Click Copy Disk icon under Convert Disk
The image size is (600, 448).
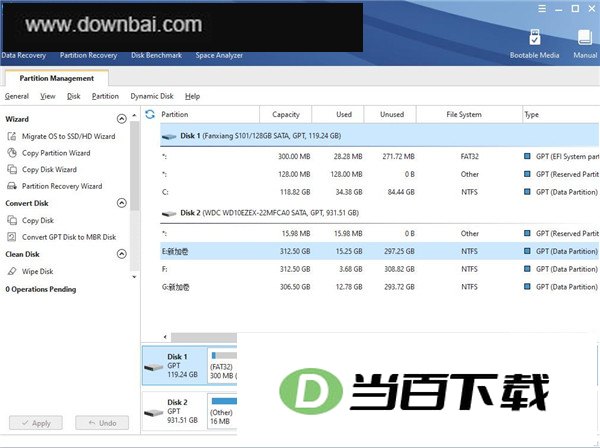click(12, 220)
